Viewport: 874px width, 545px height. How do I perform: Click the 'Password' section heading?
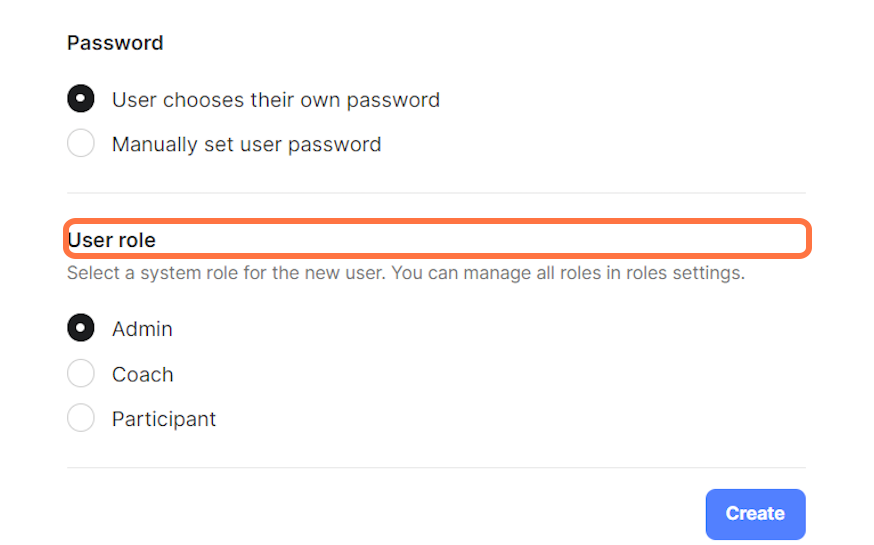pyautogui.click(x=115, y=43)
